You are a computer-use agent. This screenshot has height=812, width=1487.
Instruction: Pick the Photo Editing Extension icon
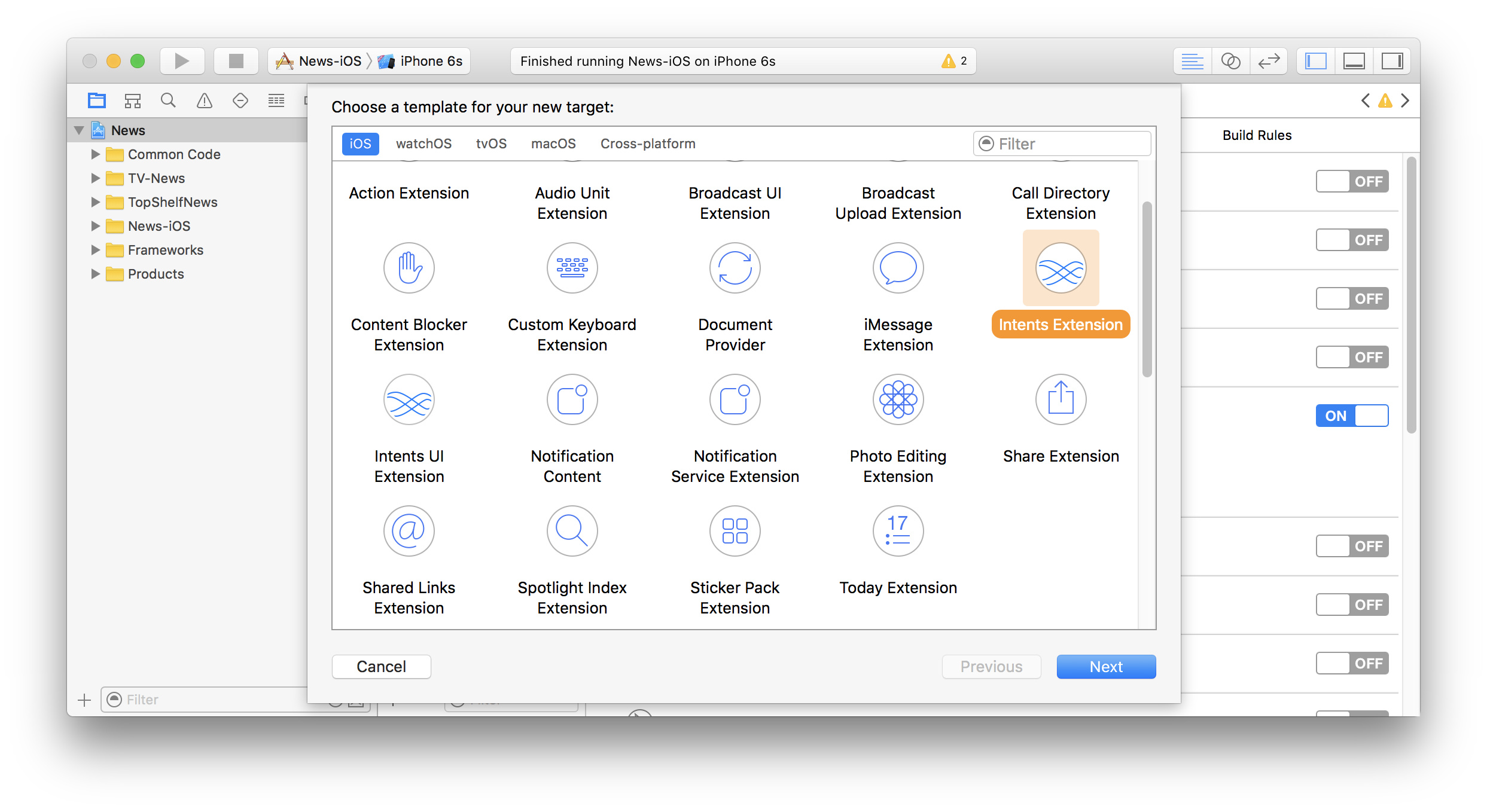897,399
